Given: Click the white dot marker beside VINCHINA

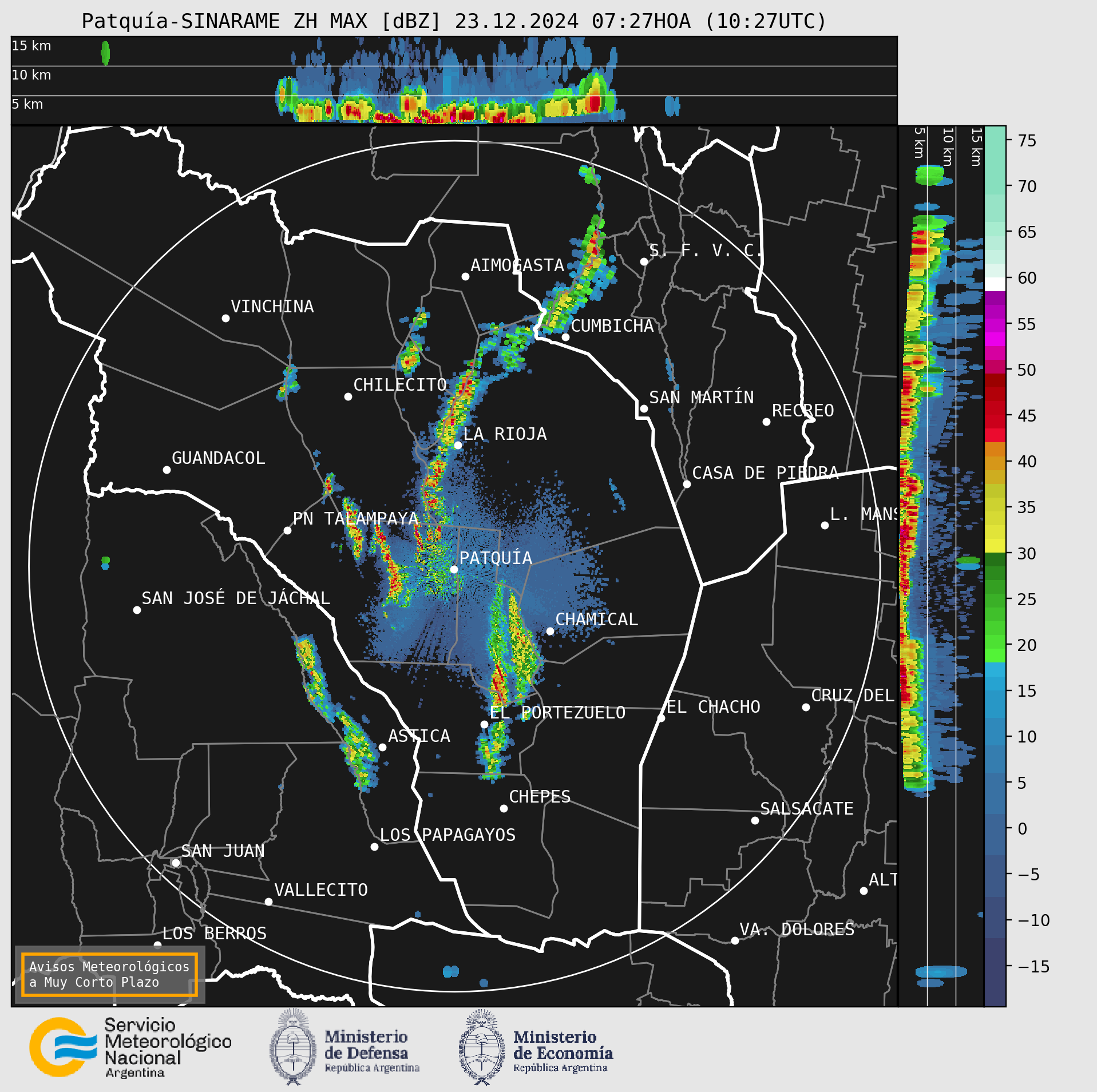Looking at the screenshot, I should 225,318.
